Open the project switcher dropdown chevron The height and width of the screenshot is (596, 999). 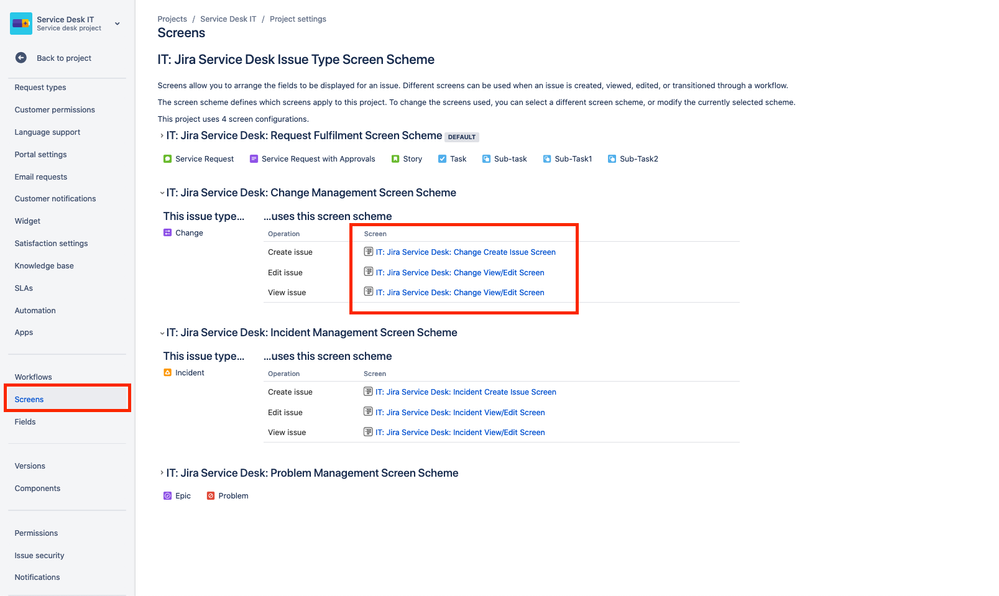pyautogui.click(x=117, y=24)
